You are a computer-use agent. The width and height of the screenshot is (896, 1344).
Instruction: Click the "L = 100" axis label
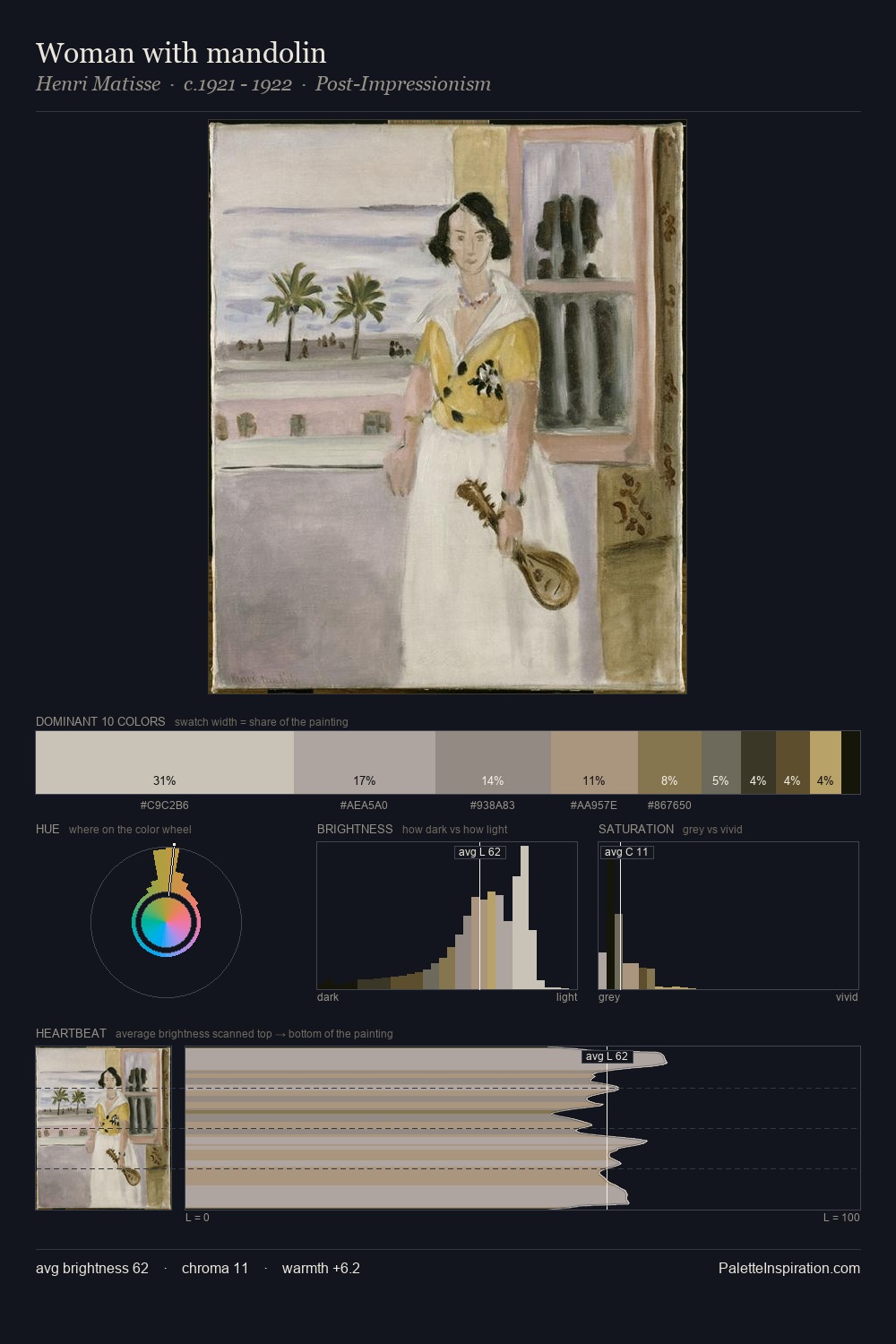[841, 1217]
